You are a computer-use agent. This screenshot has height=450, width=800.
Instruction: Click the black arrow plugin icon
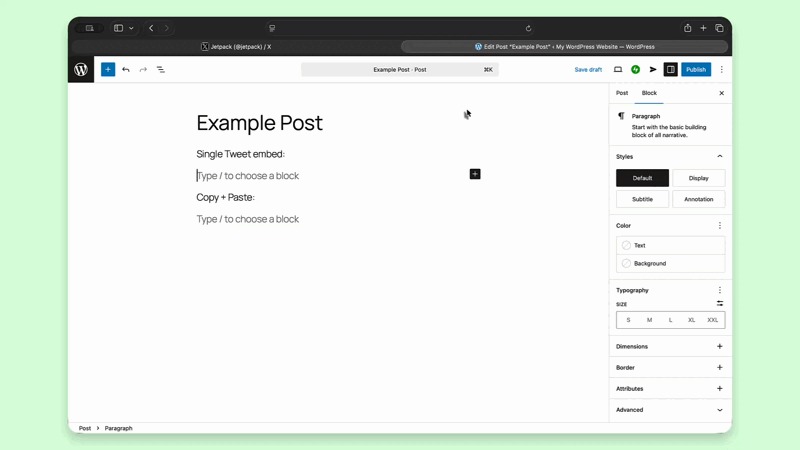[x=653, y=69]
